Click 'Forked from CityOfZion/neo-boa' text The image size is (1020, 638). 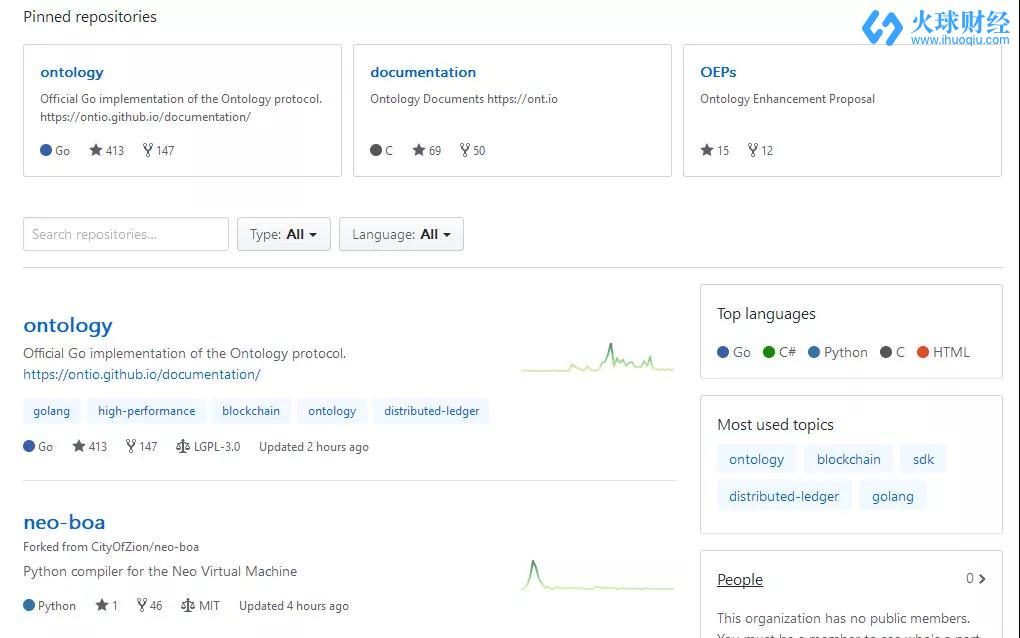tap(111, 547)
